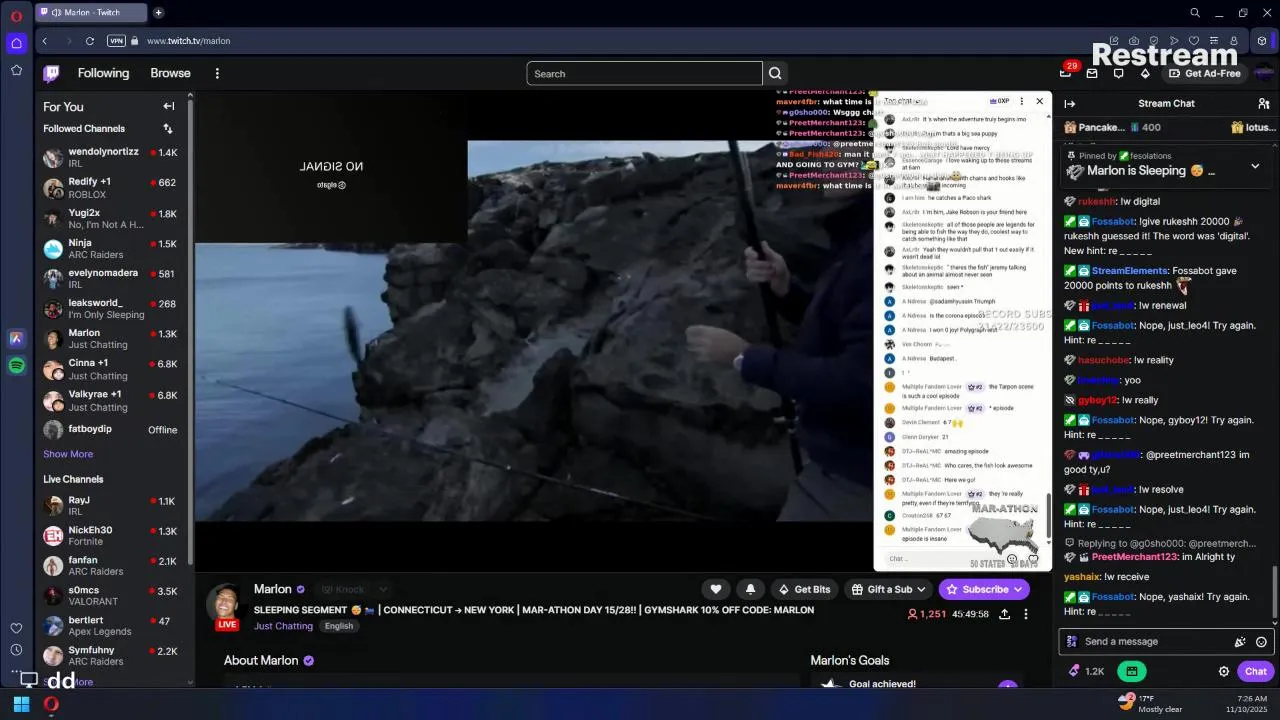Show More followed channels
1280x720 pixels.
click(68, 454)
